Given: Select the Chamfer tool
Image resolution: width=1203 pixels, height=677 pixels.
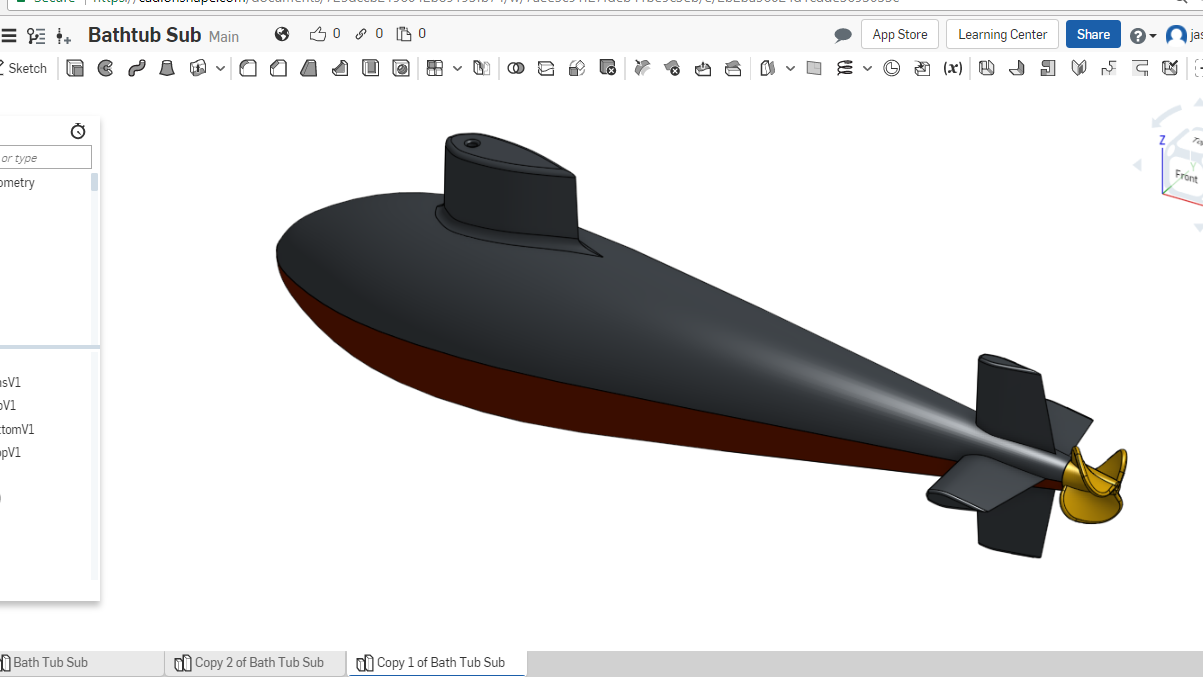Looking at the screenshot, I should 279,69.
